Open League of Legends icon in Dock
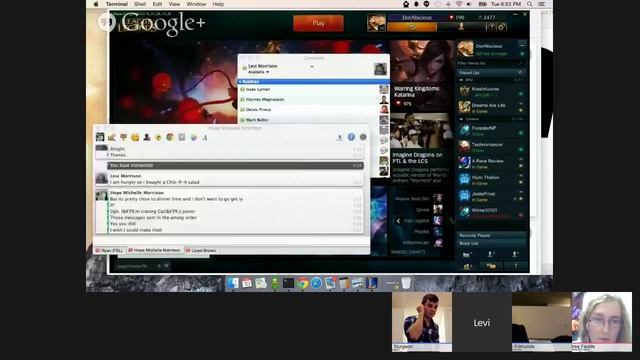 (x=372, y=283)
